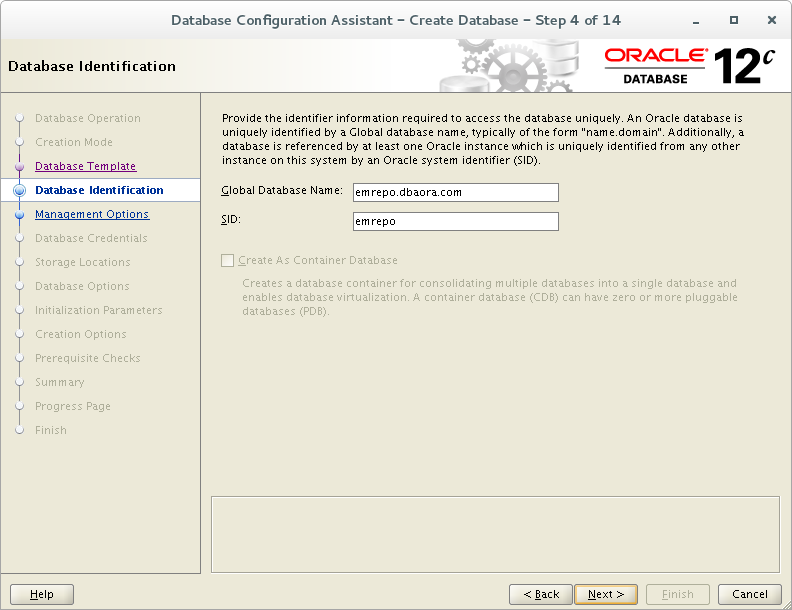
Task: Jump to Database Template step
Action: [x=85, y=166]
